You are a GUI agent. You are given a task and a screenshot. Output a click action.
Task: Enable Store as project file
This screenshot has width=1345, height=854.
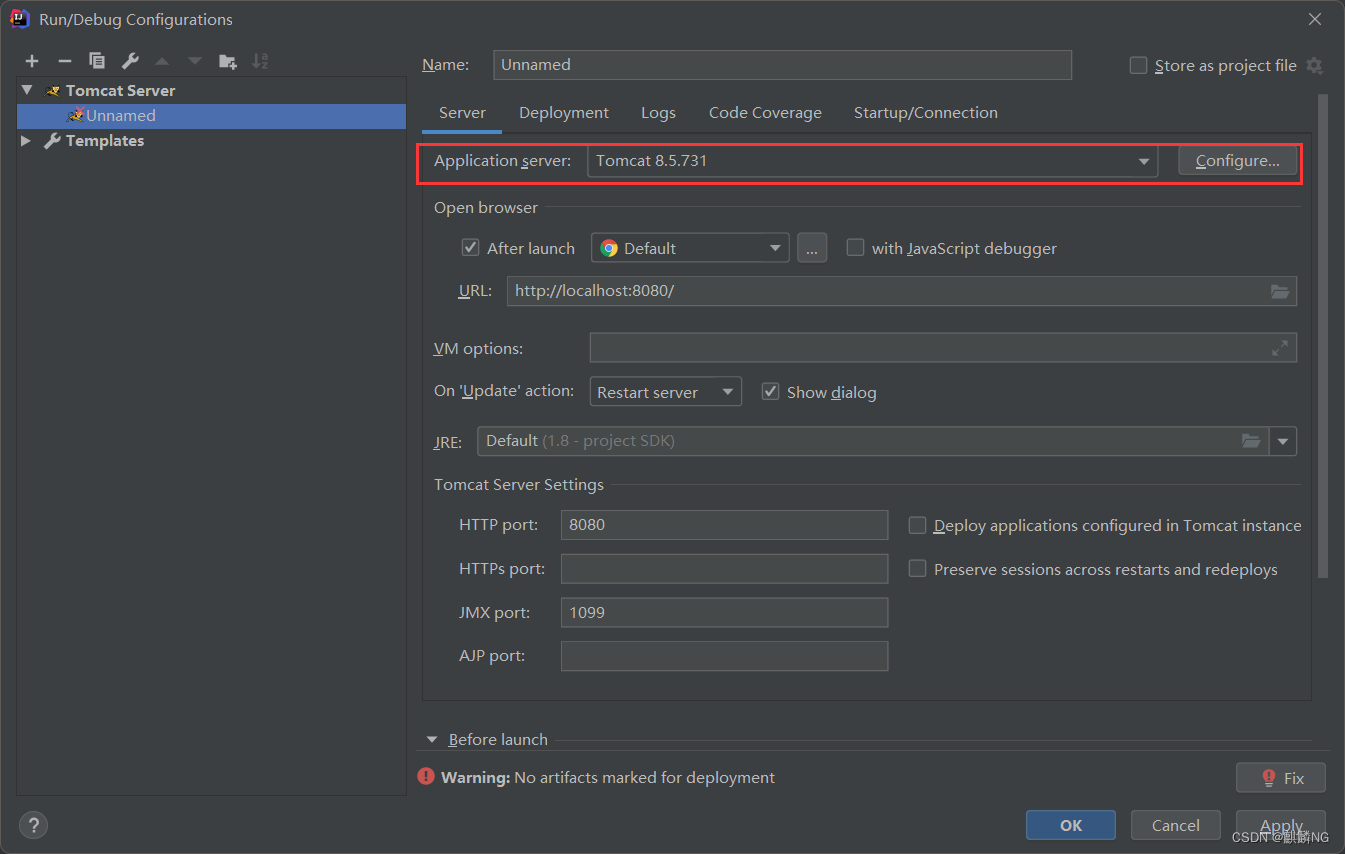1138,65
